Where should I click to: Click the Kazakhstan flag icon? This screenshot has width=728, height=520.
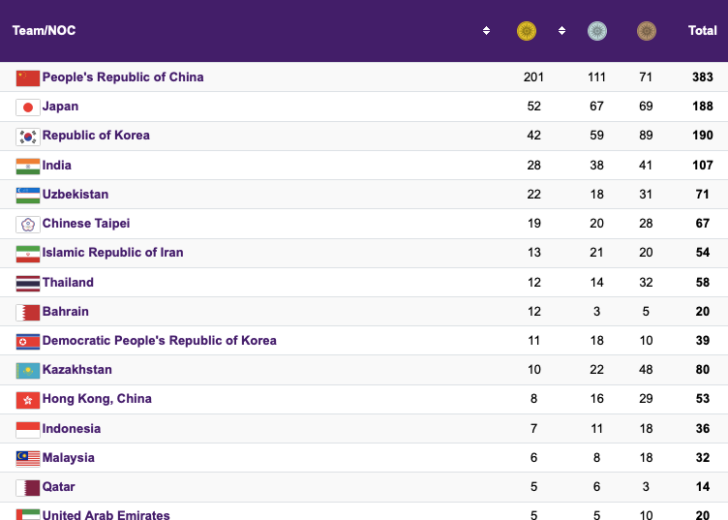(x=28, y=371)
